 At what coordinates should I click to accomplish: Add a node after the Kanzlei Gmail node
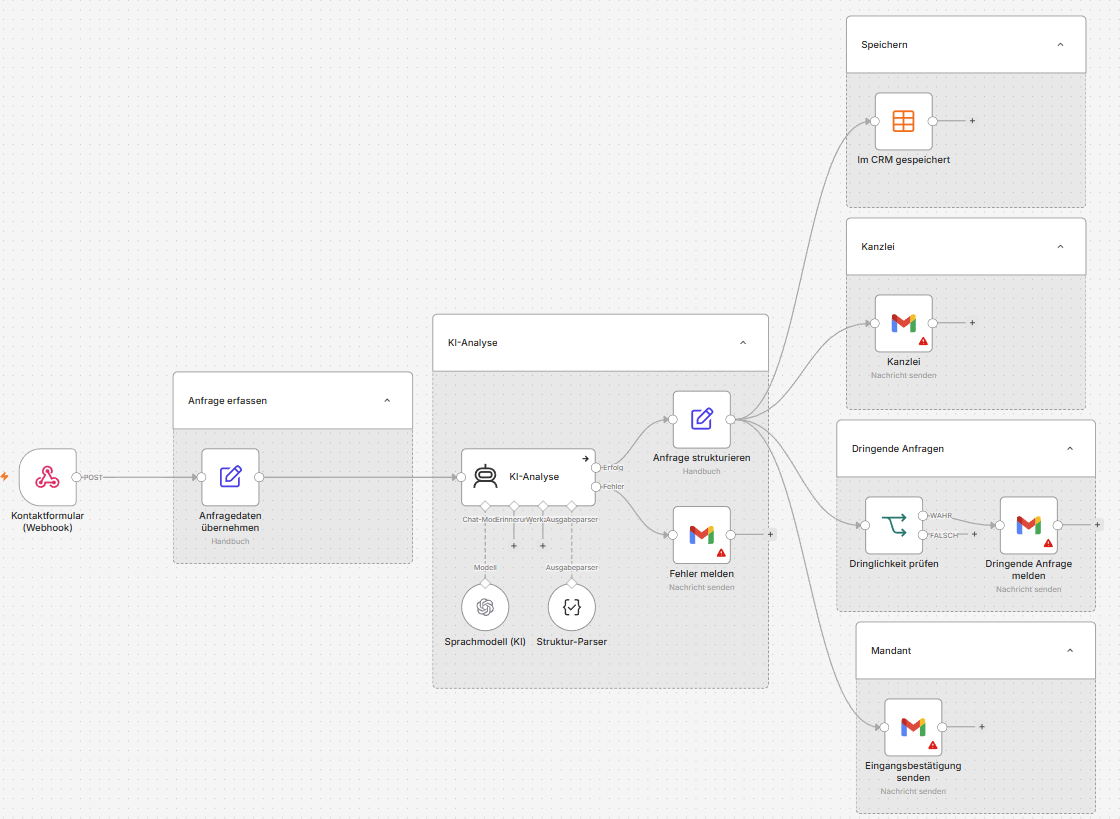pyautogui.click(x=972, y=323)
